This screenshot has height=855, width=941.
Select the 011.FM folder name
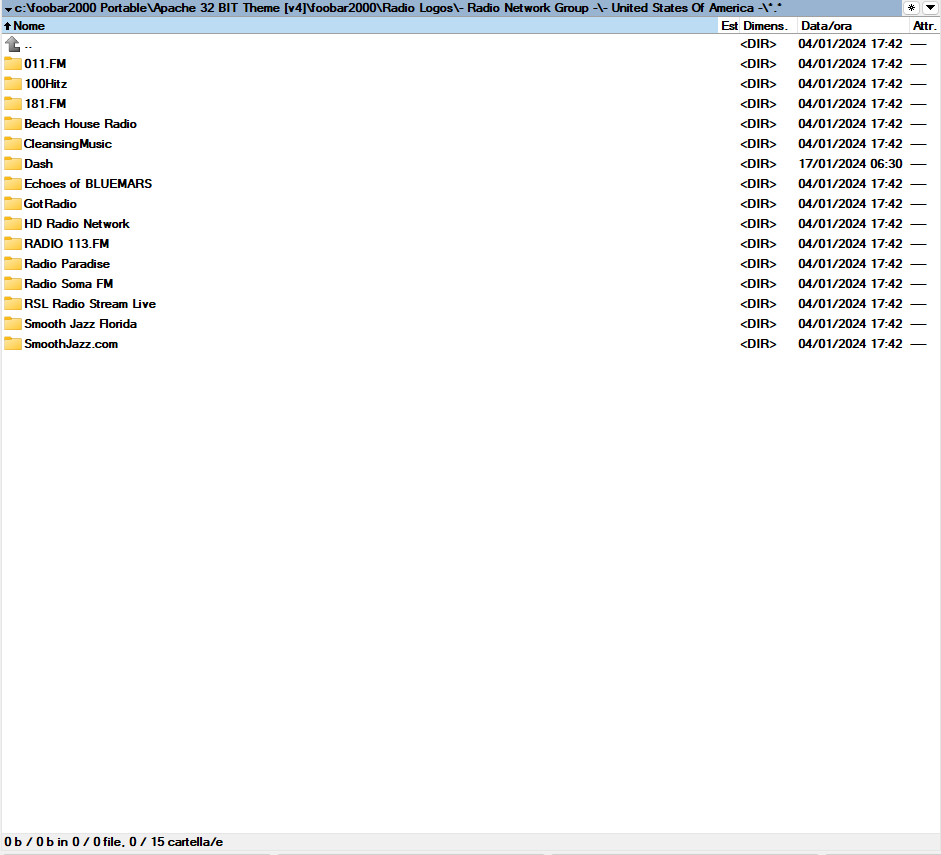(x=45, y=64)
